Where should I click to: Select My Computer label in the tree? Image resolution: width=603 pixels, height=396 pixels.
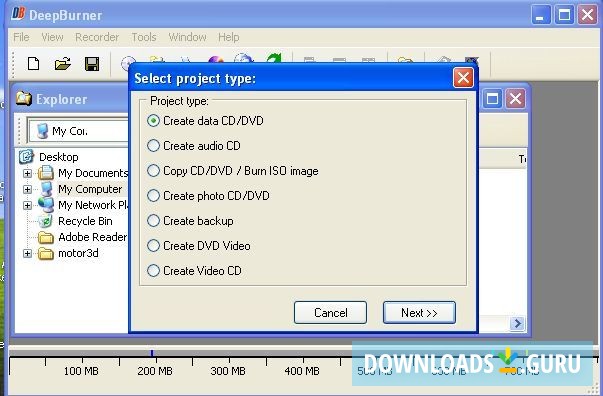click(x=90, y=189)
